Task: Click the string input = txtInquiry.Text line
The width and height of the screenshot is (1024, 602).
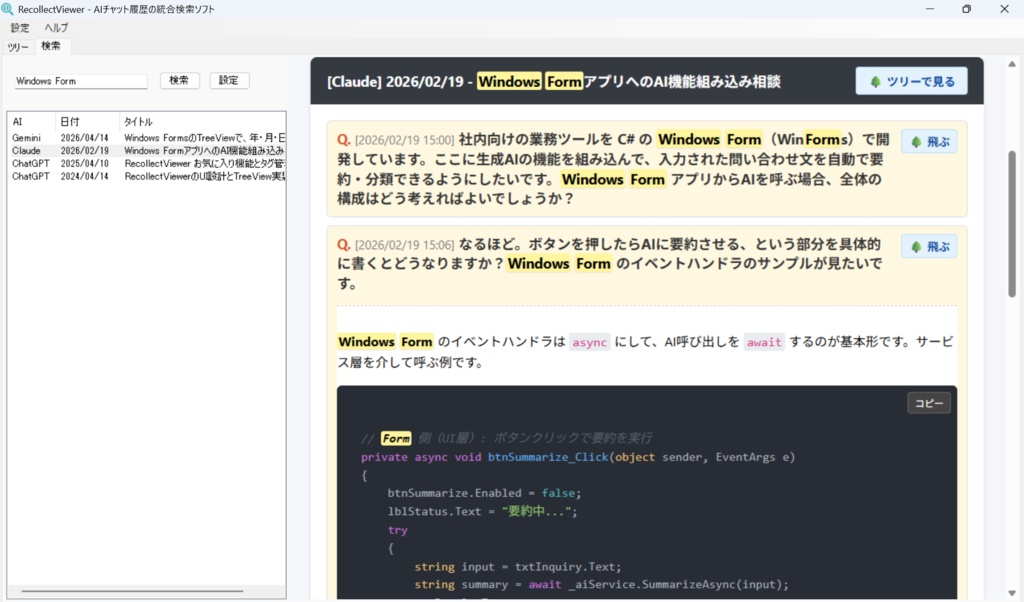Action: point(518,567)
